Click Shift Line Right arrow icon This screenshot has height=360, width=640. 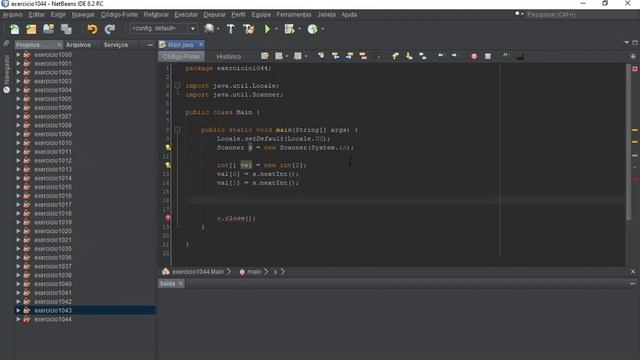[454, 55]
